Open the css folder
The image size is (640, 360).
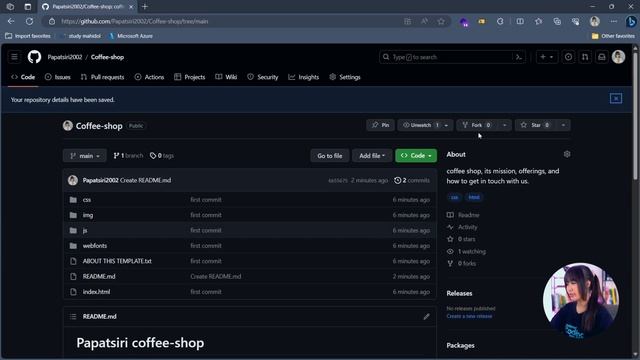(87, 200)
